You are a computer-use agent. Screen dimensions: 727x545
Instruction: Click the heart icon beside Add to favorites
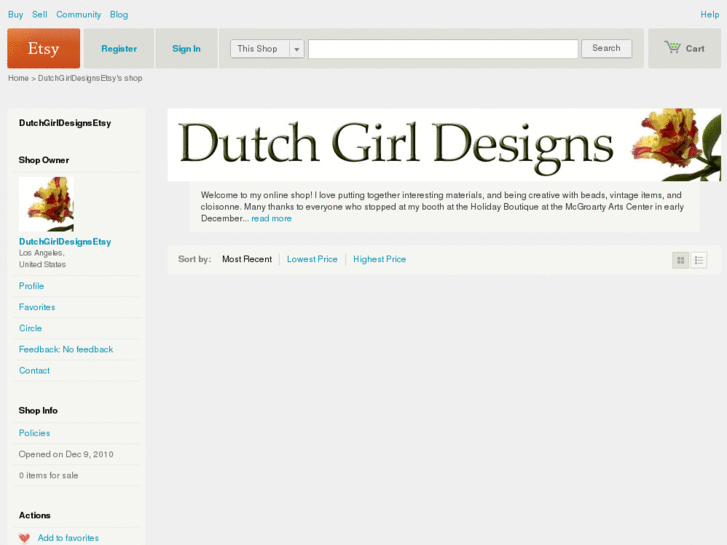(x=25, y=538)
